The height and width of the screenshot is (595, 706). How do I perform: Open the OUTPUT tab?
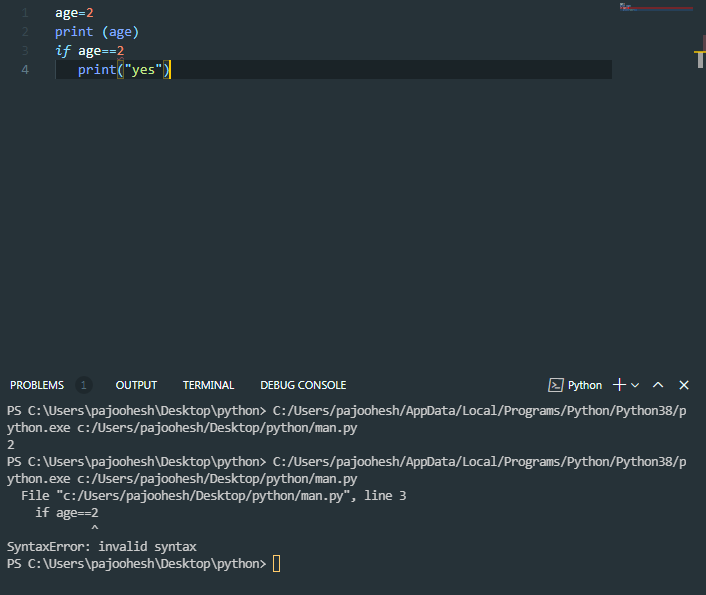[x=136, y=385]
